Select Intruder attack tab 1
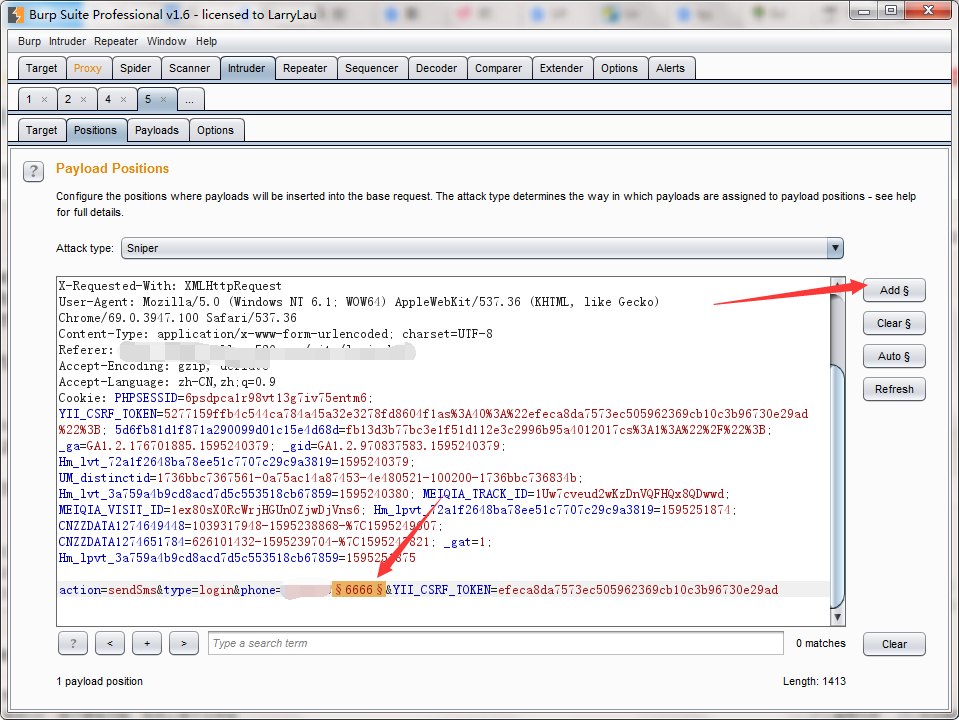Image resolution: width=959 pixels, height=720 pixels. click(29, 99)
